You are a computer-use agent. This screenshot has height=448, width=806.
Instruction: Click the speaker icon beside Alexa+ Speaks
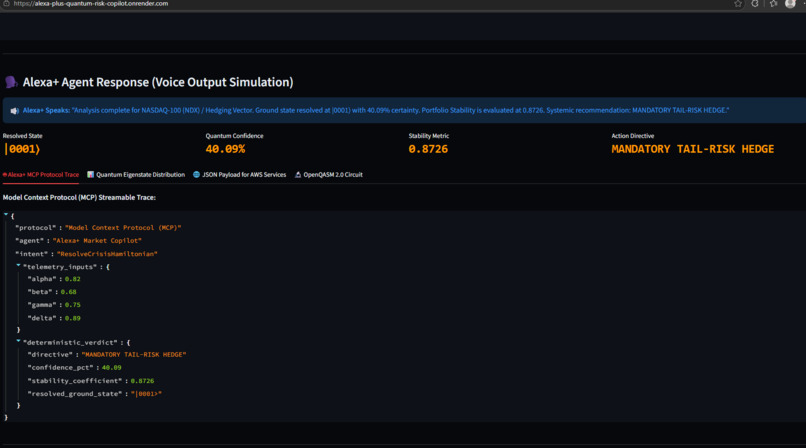point(14,110)
